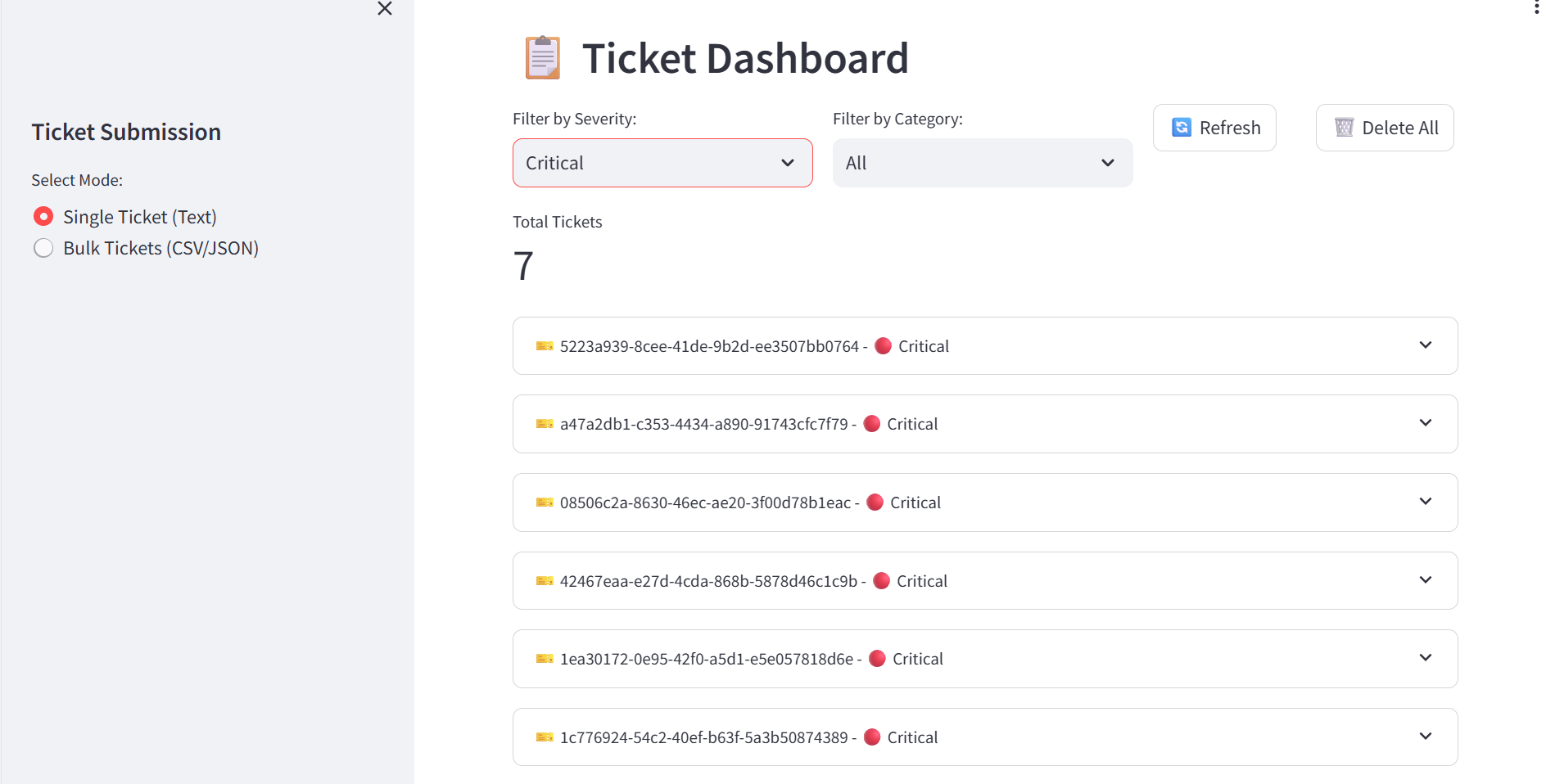The width and height of the screenshot is (1546, 784).
Task: Open the Filter by Category dropdown
Action: pyautogui.click(x=982, y=163)
